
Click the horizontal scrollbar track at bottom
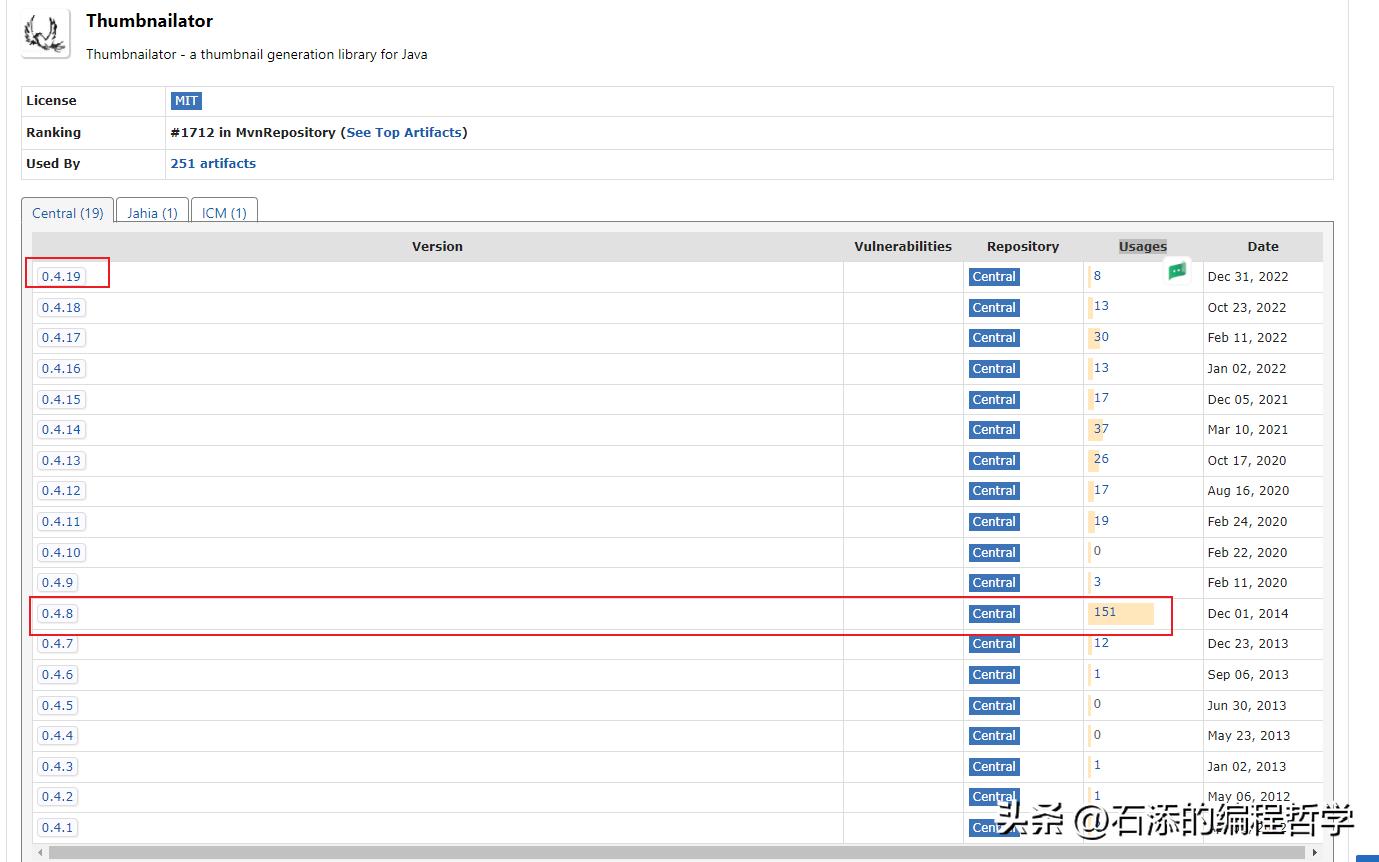(677, 853)
